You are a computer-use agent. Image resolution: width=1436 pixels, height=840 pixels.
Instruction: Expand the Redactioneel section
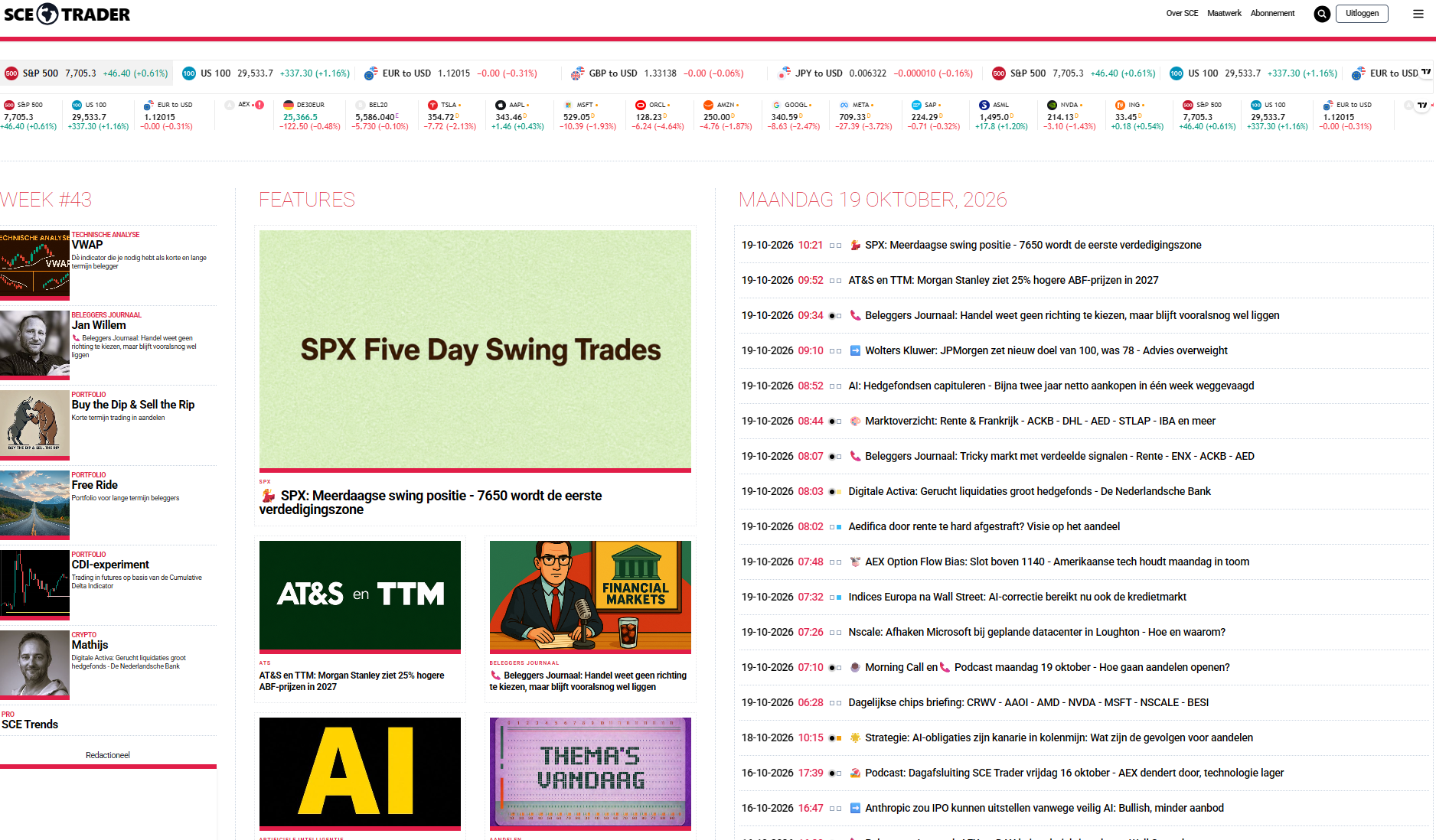pos(108,755)
